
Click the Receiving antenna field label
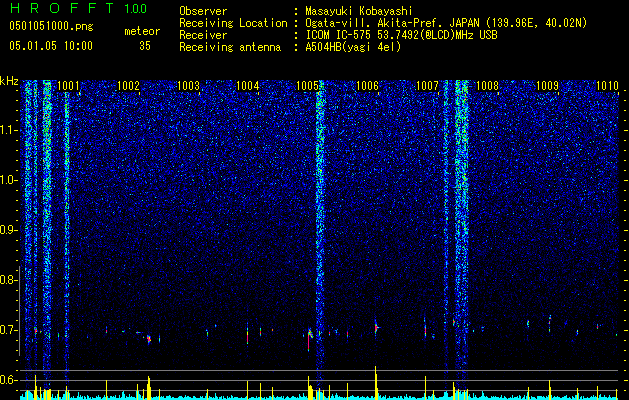coord(230,47)
